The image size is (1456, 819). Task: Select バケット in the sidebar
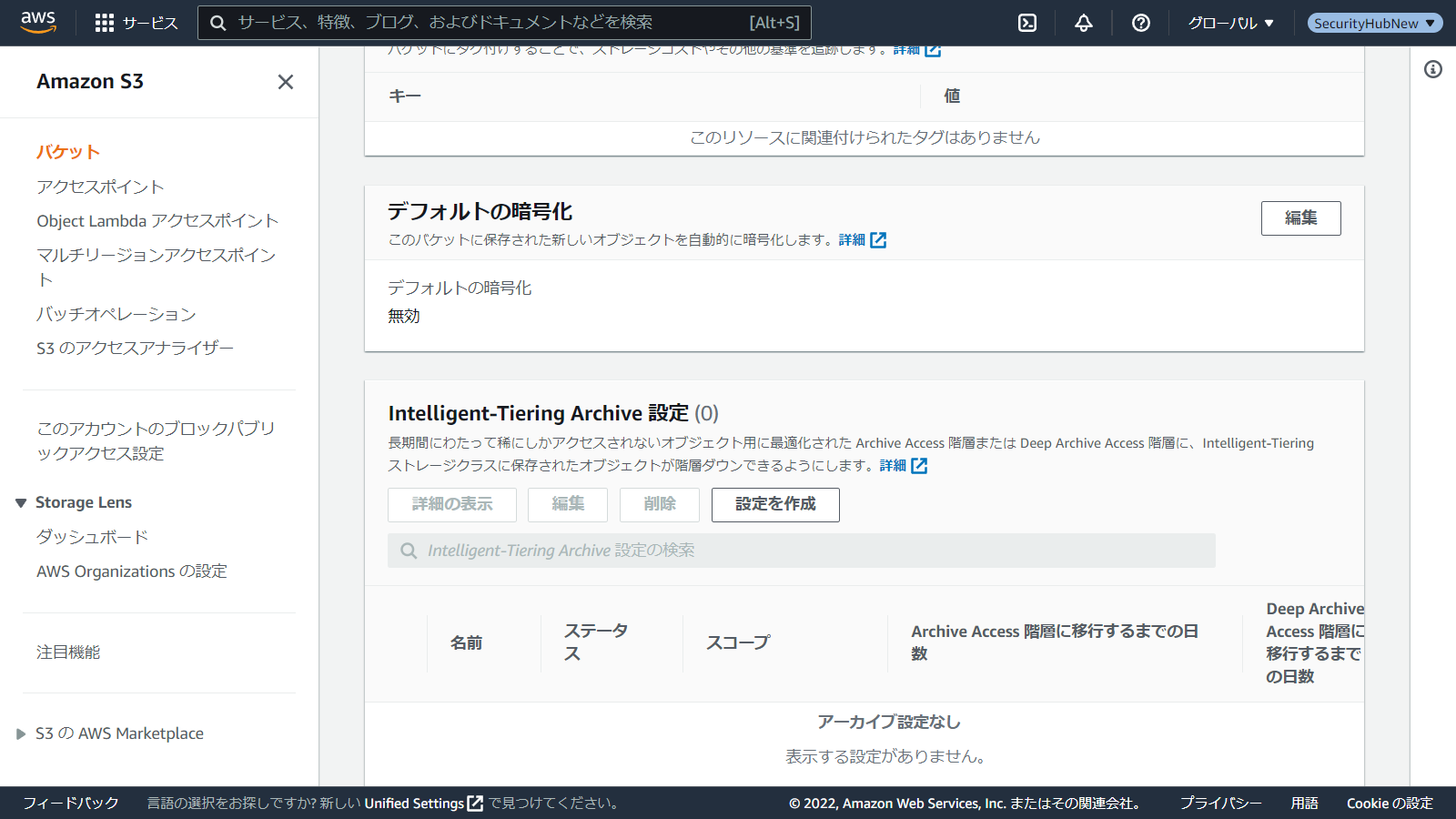point(68,152)
